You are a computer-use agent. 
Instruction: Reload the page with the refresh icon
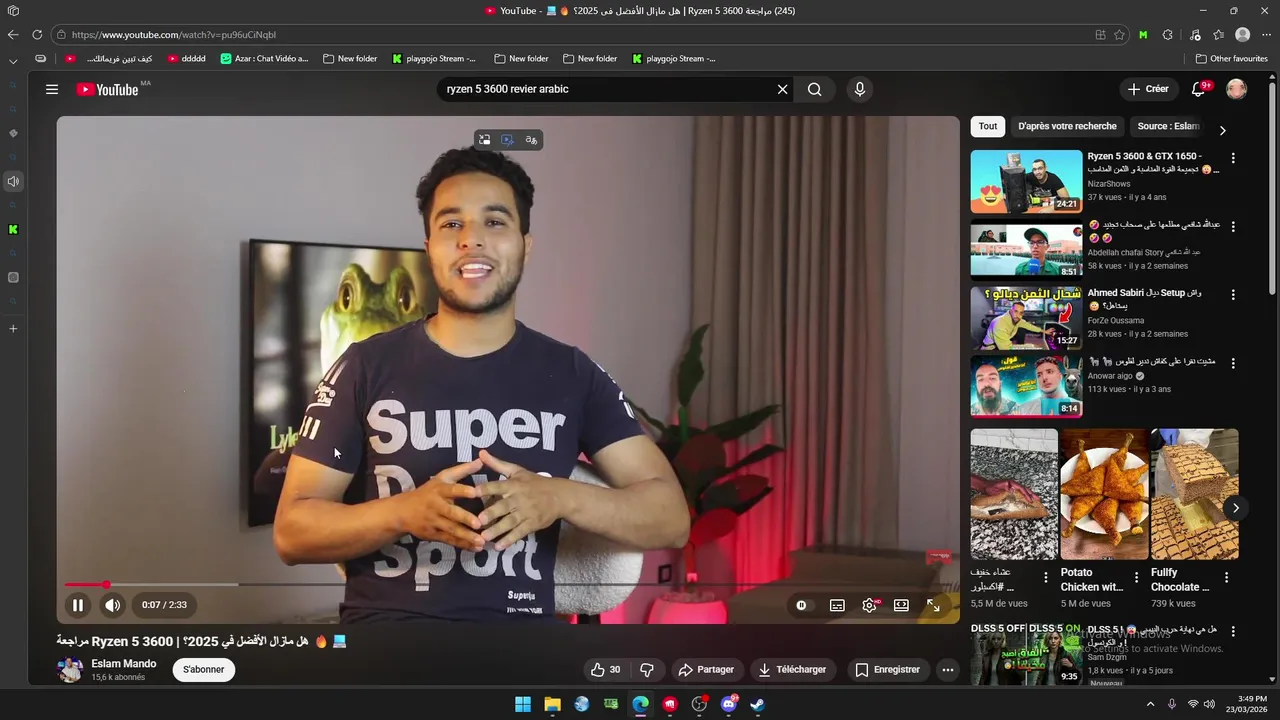pos(37,34)
